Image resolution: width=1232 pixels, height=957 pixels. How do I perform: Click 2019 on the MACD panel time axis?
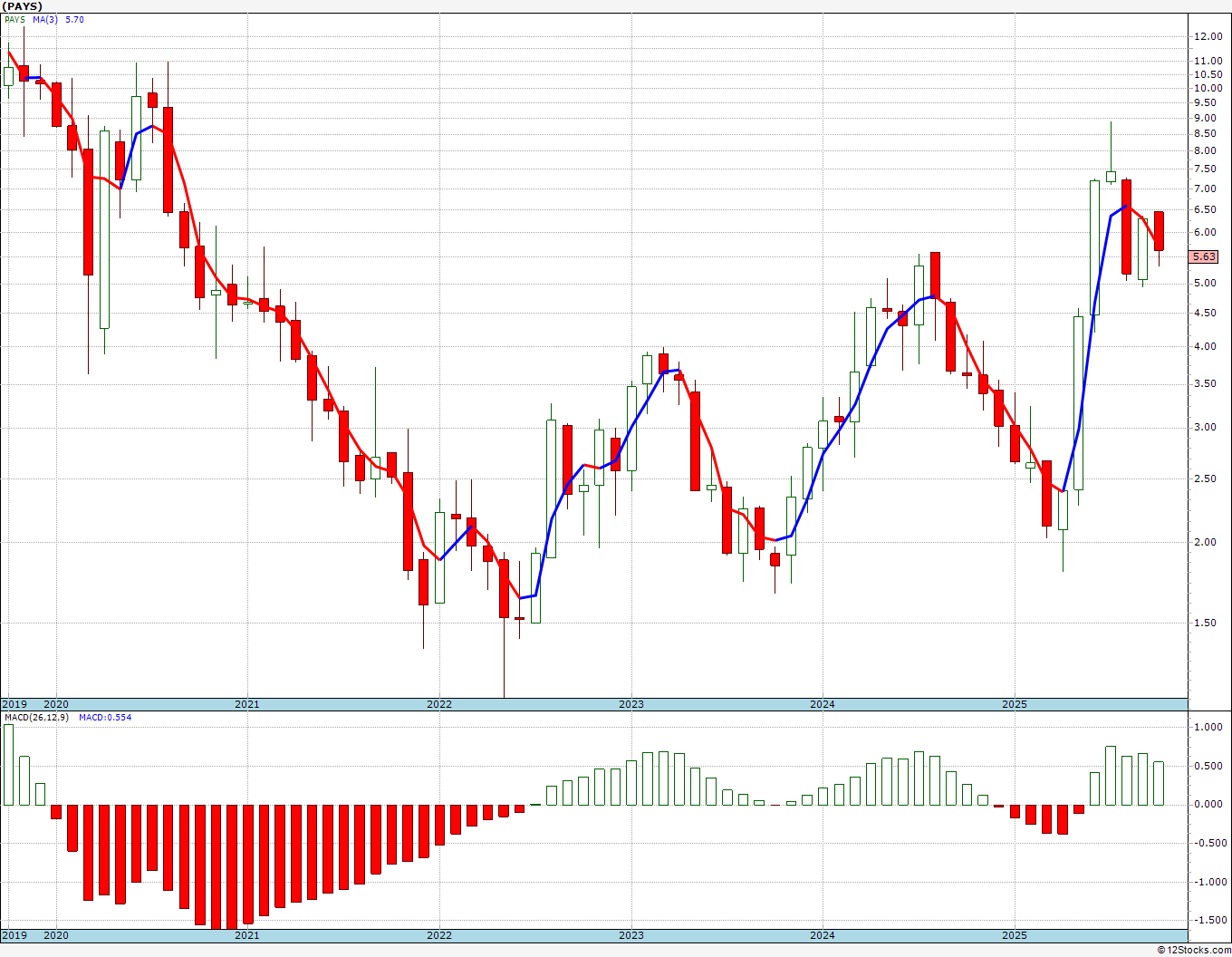14,935
